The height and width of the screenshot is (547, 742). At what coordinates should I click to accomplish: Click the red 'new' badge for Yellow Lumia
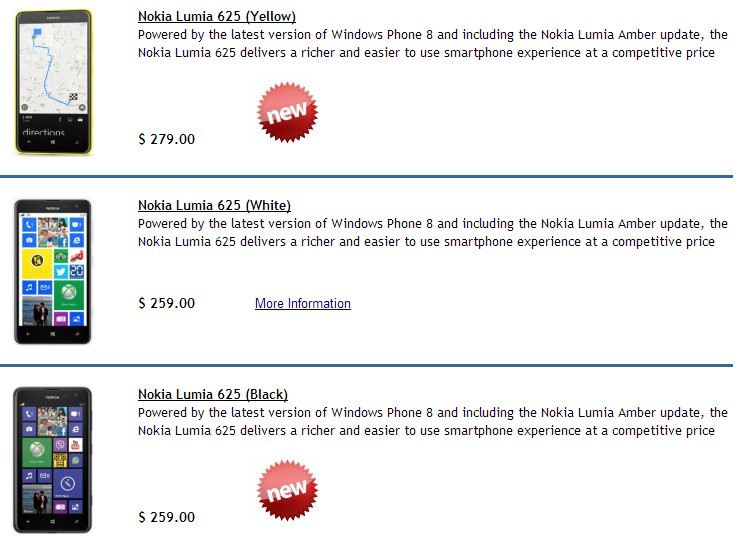287,112
